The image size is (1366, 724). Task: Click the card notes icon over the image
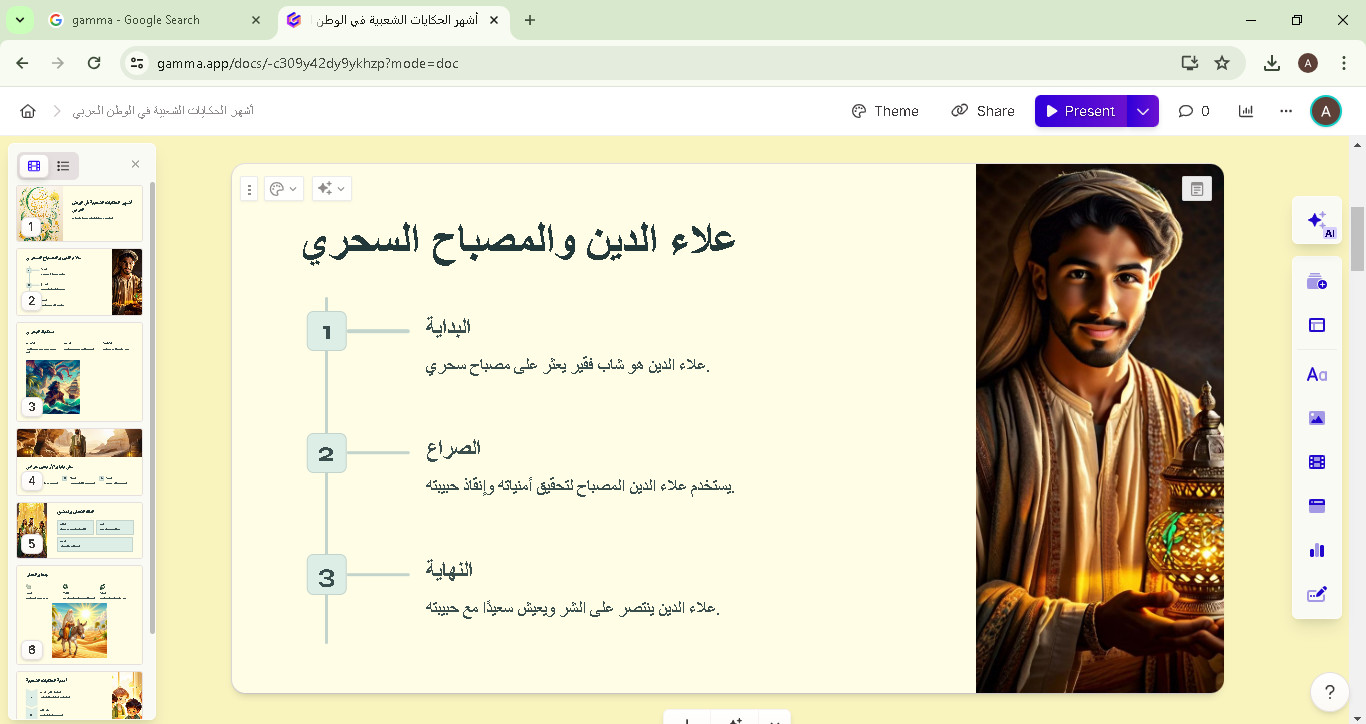(1196, 189)
